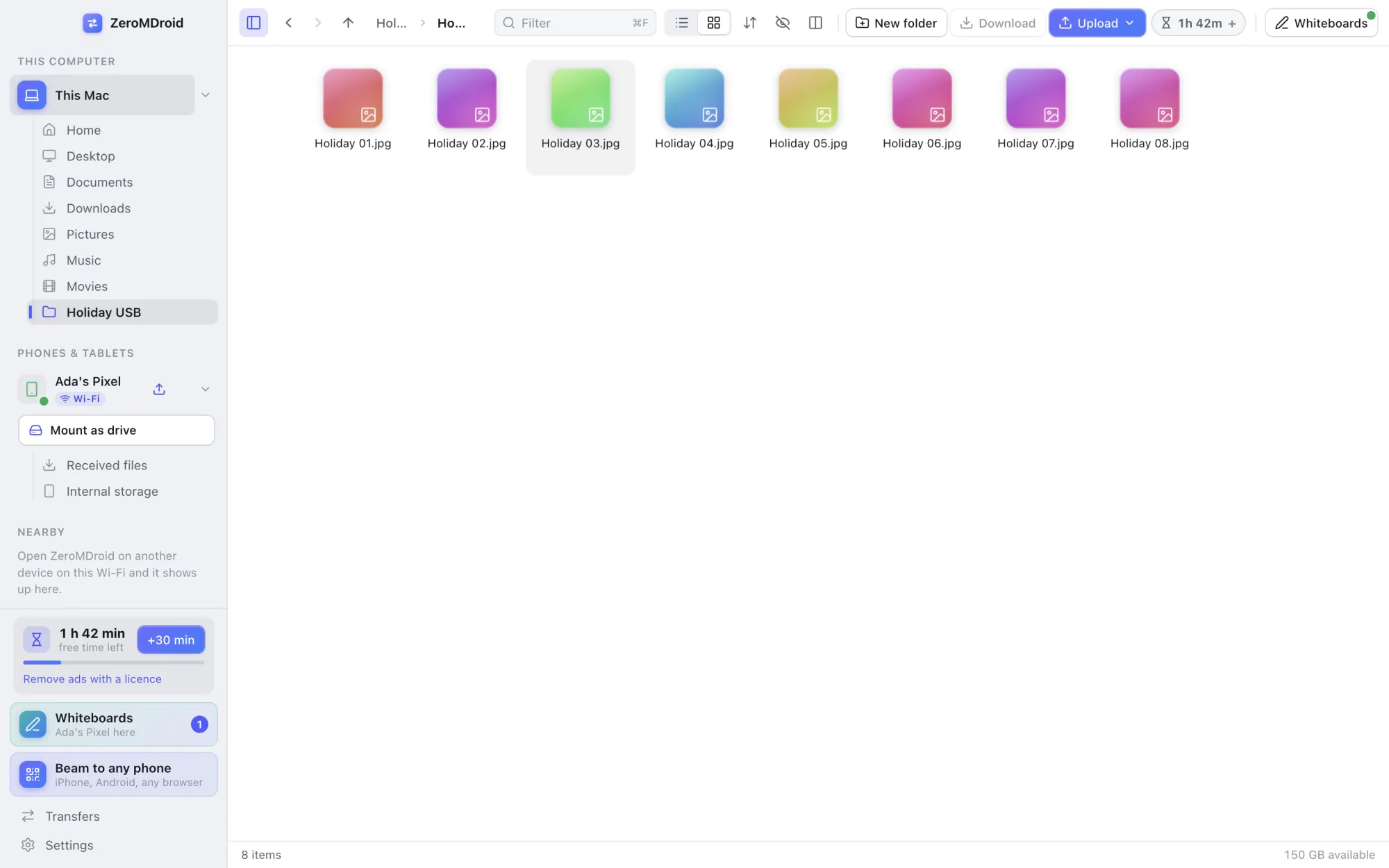Add time with the 1h 42m timer
1389x868 pixels.
click(1199, 23)
